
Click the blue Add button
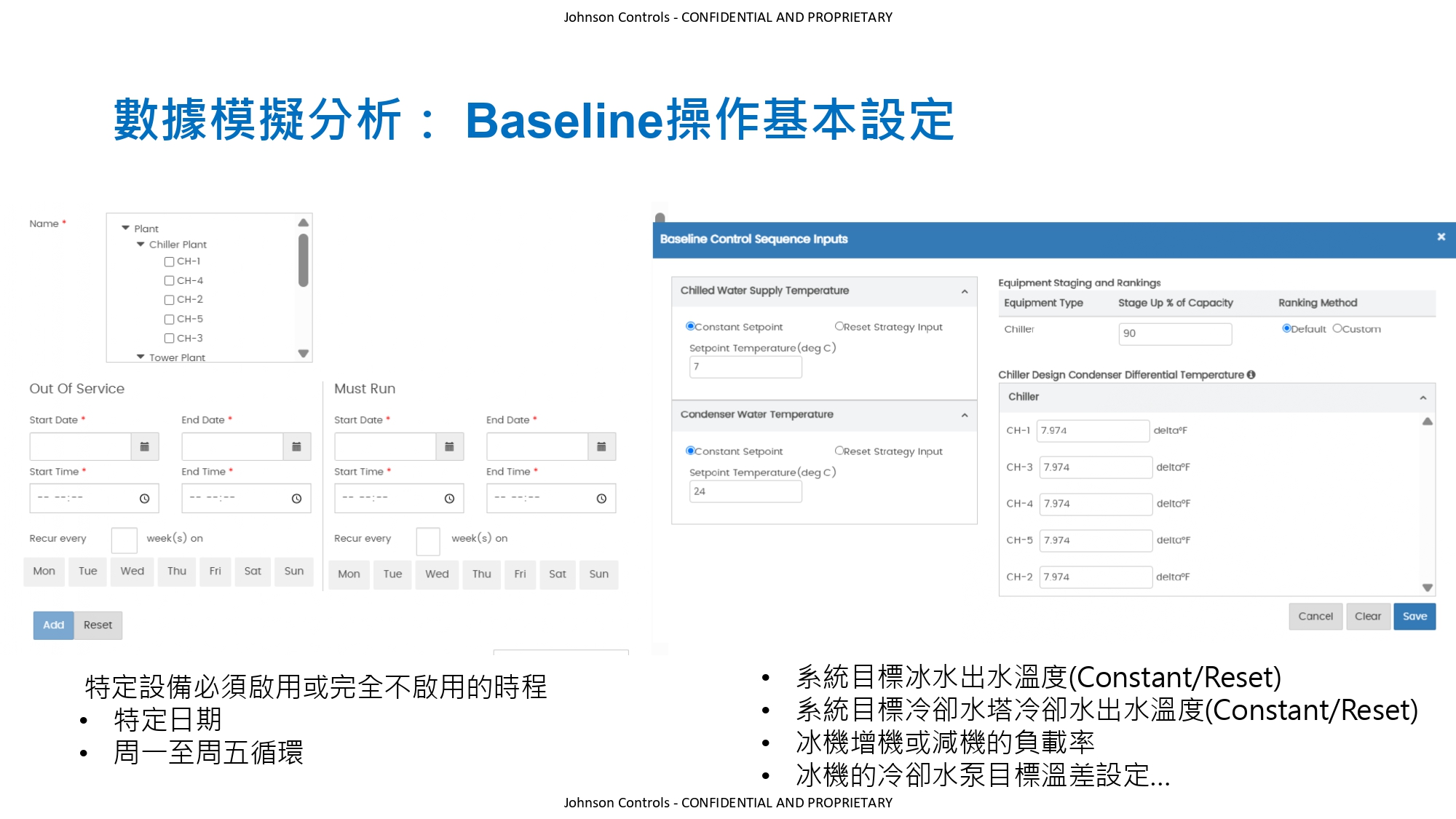tap(53, 625)
